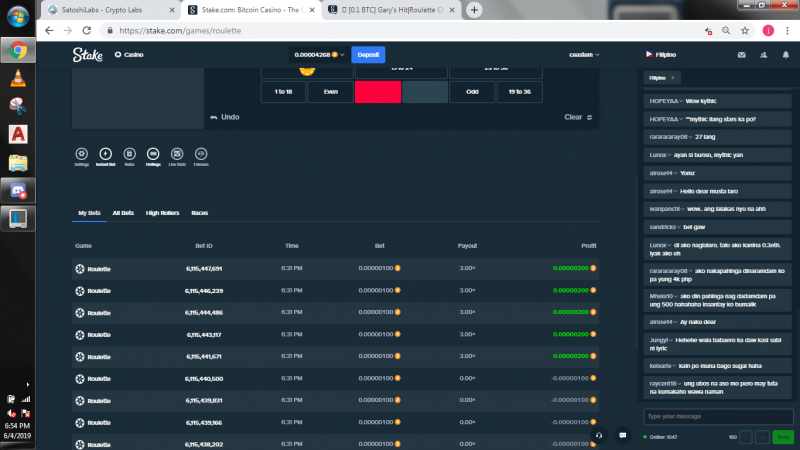Switch to the Races tab
The height and width of the screenshot is (450, 800).
coord(199,213)
